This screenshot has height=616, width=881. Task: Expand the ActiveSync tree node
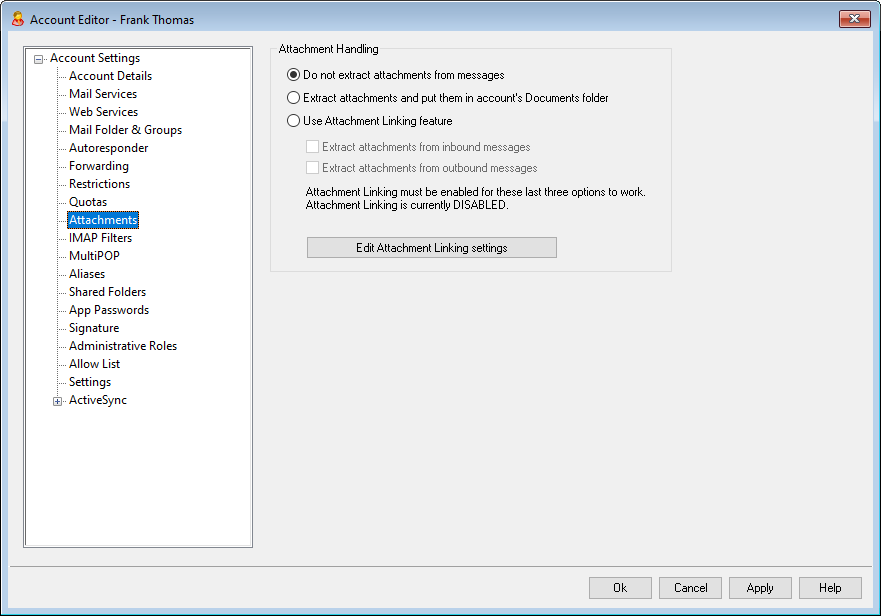(x=58, y=401)
